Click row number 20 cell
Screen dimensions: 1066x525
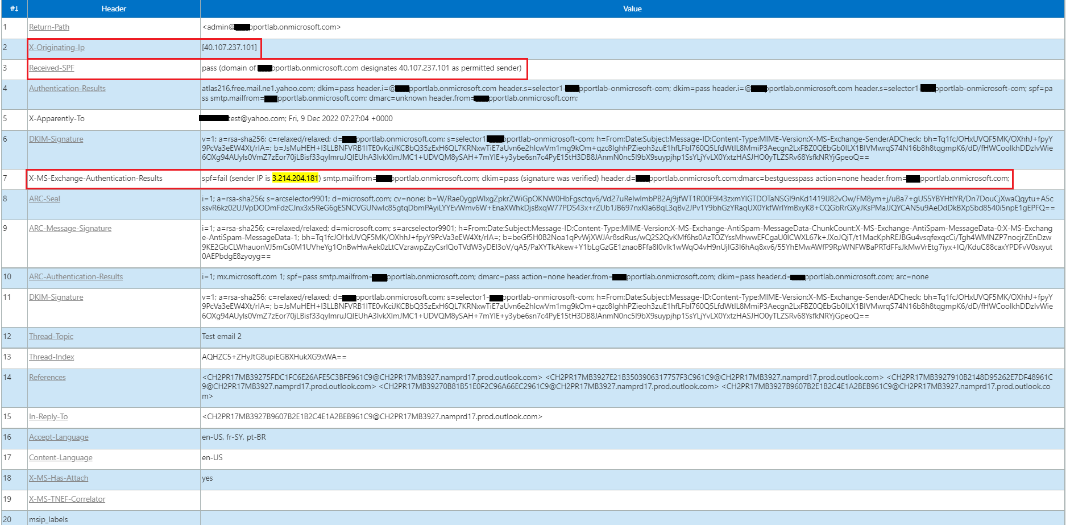click(x=12, y=518)
